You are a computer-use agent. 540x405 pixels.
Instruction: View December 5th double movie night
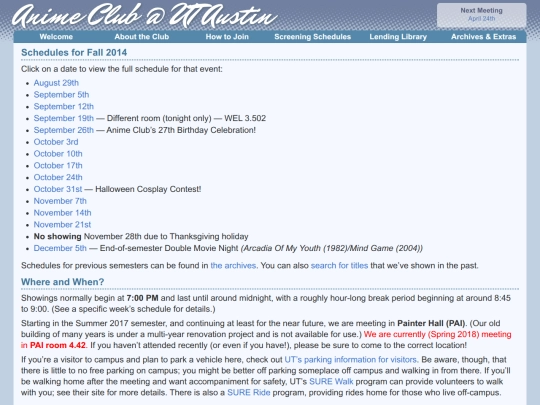(60, 248)
